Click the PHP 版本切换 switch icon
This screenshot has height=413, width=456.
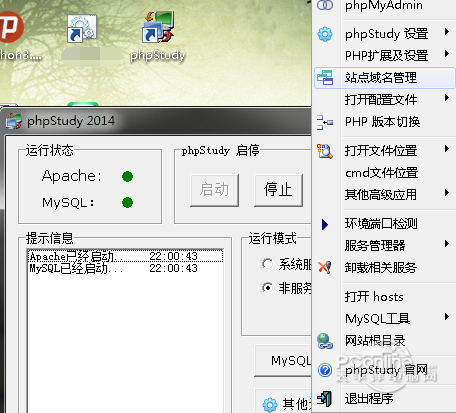(325, 122)
